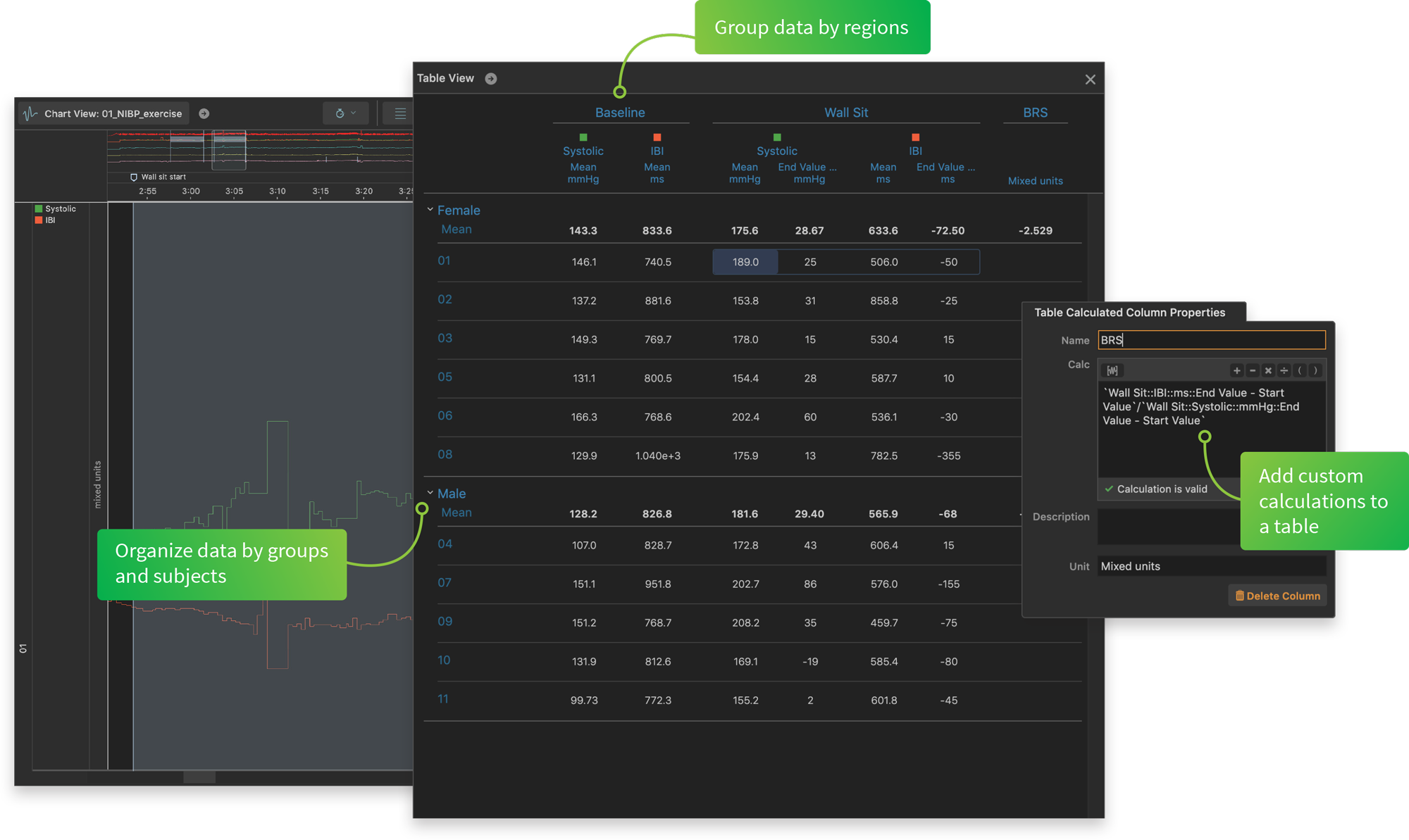Collapse the Female group in the table

point(429,209)
